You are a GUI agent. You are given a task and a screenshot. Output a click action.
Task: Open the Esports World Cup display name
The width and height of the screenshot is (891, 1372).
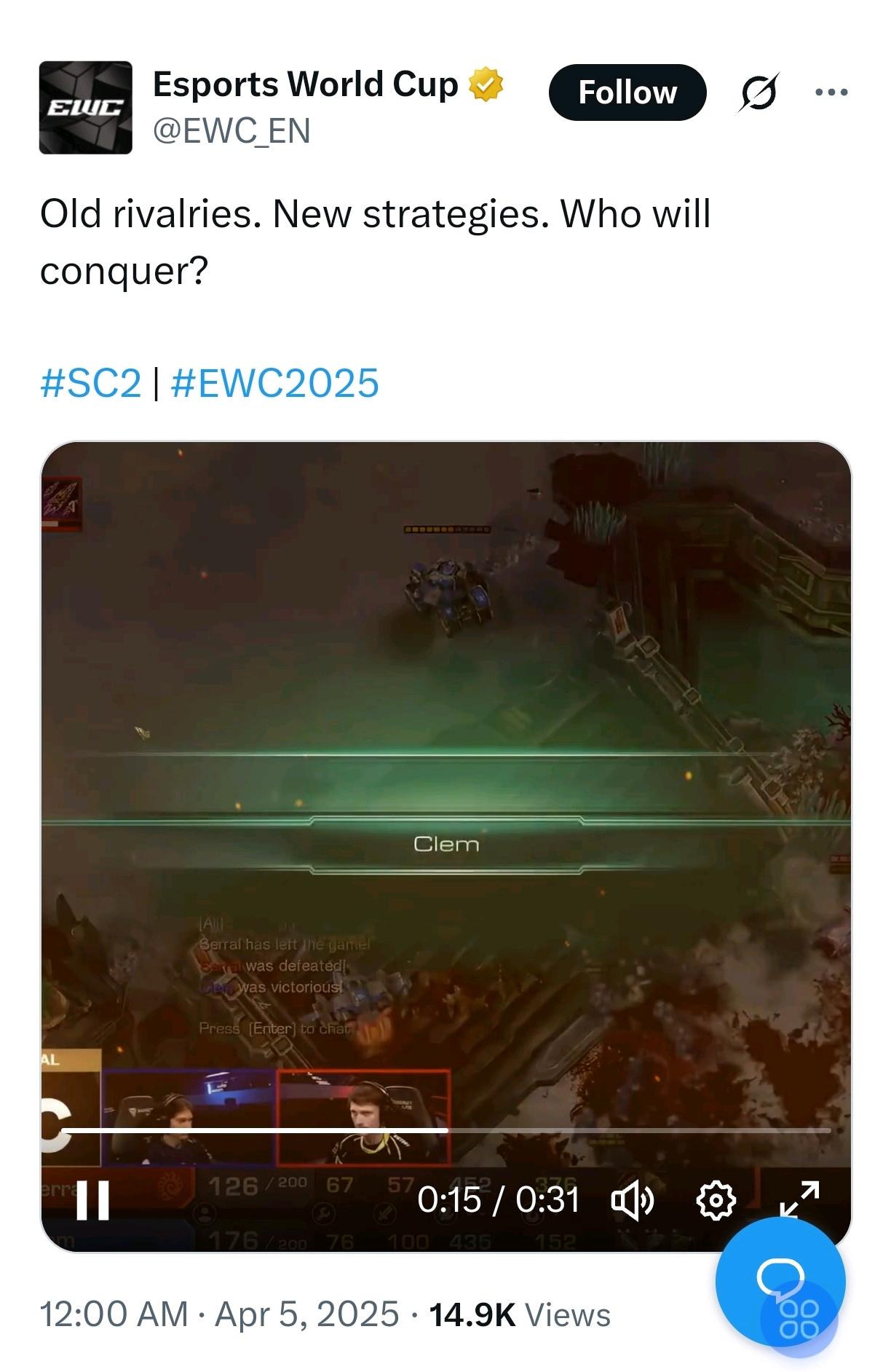[306, 84]
